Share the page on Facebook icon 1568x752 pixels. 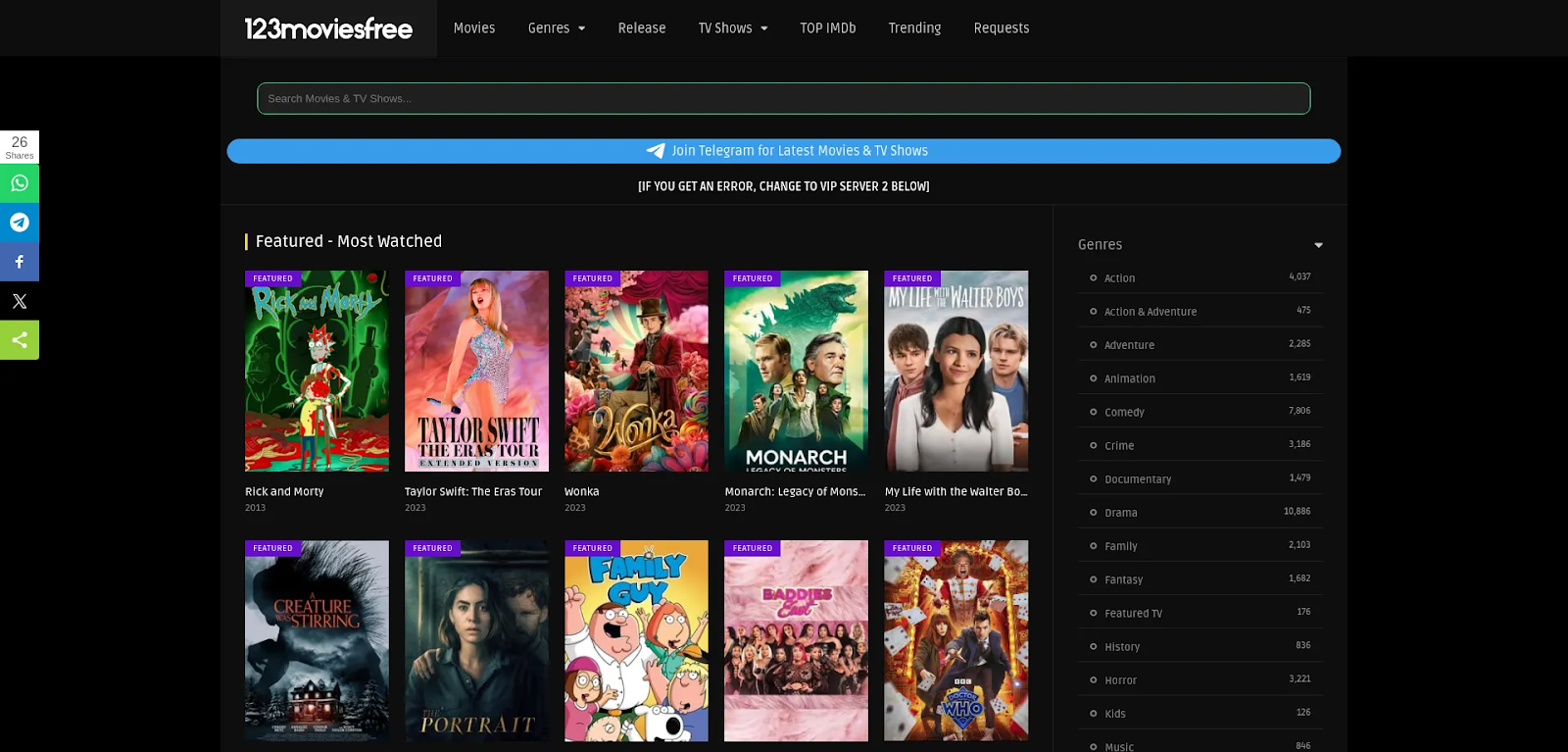(20, 262)
